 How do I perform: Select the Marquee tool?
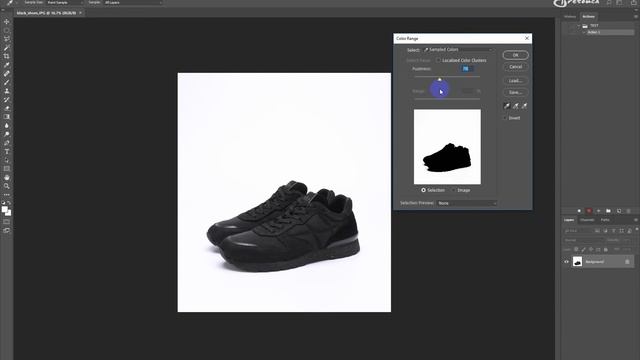[x=7, y=30]
